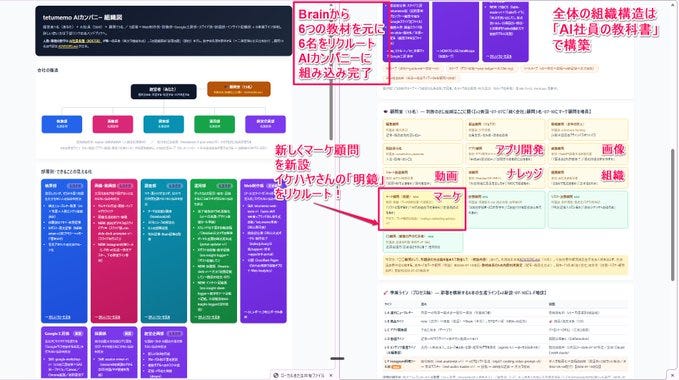The height and width of the screenshot is (380, 679).
Task: Select the teal department node in org chart
Action: click(x=164, y=124)
